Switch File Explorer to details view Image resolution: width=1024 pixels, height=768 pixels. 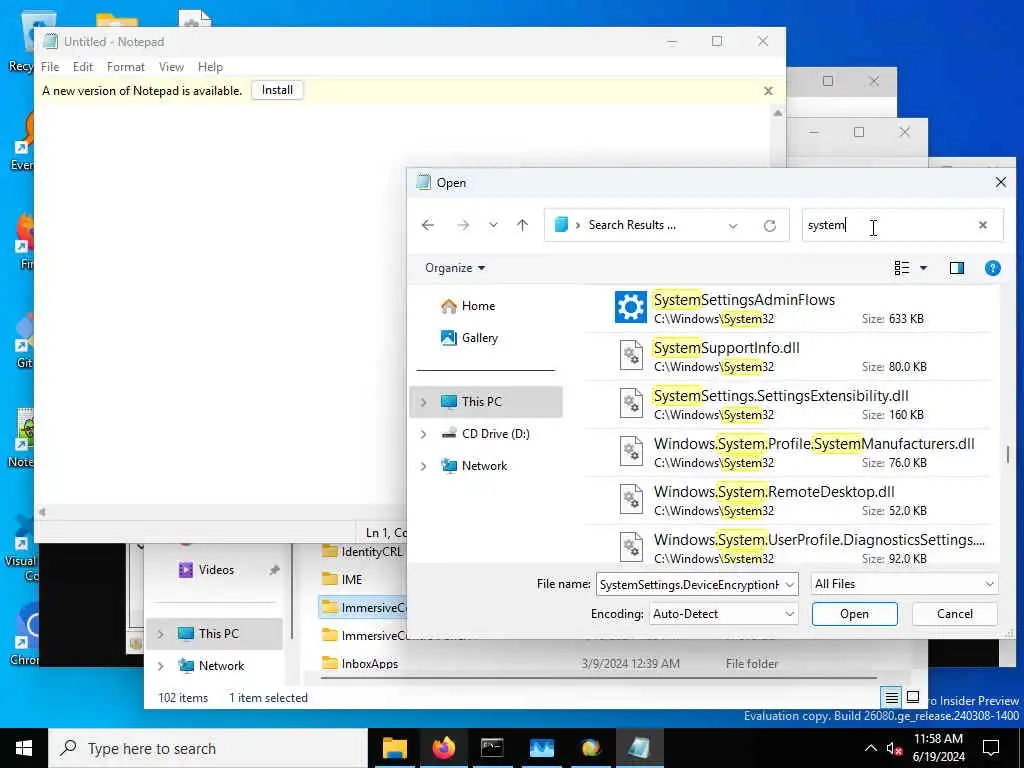(x=891, y=697)
